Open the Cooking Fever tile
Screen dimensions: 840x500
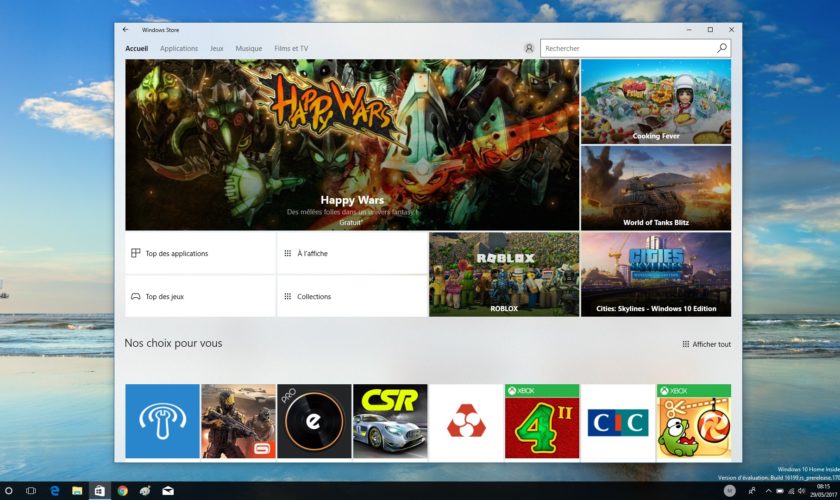pos(656,102)
